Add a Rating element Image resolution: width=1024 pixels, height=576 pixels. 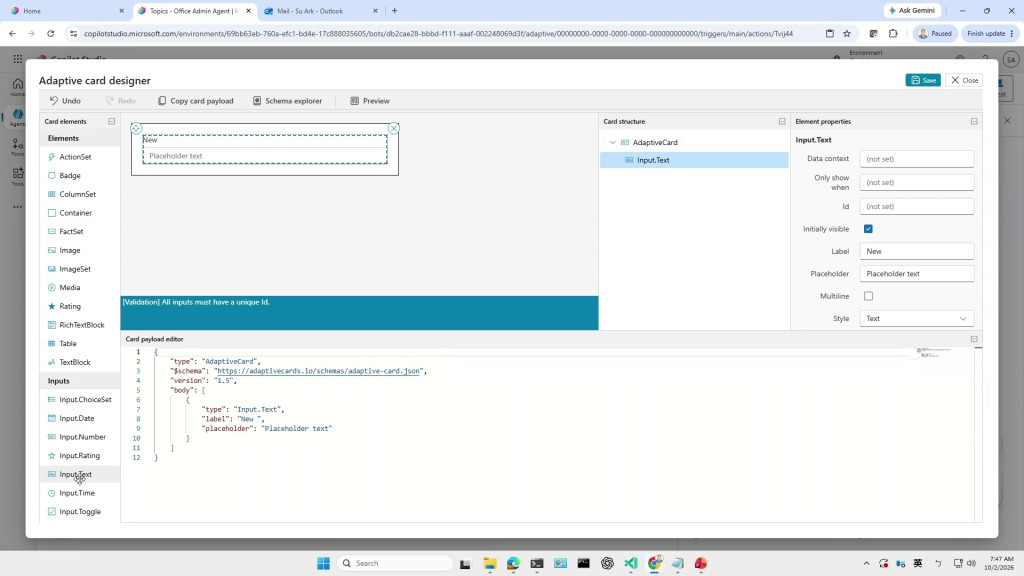point(69,306)
